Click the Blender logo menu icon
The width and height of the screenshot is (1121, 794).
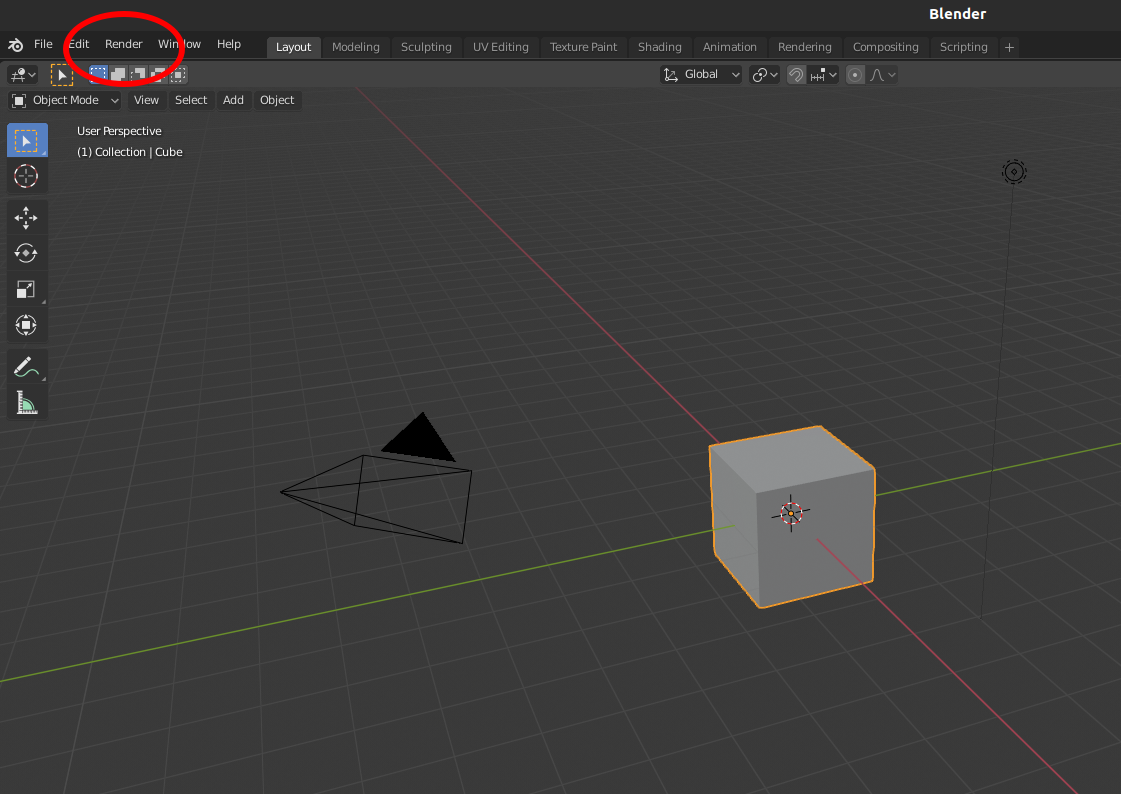16,45
